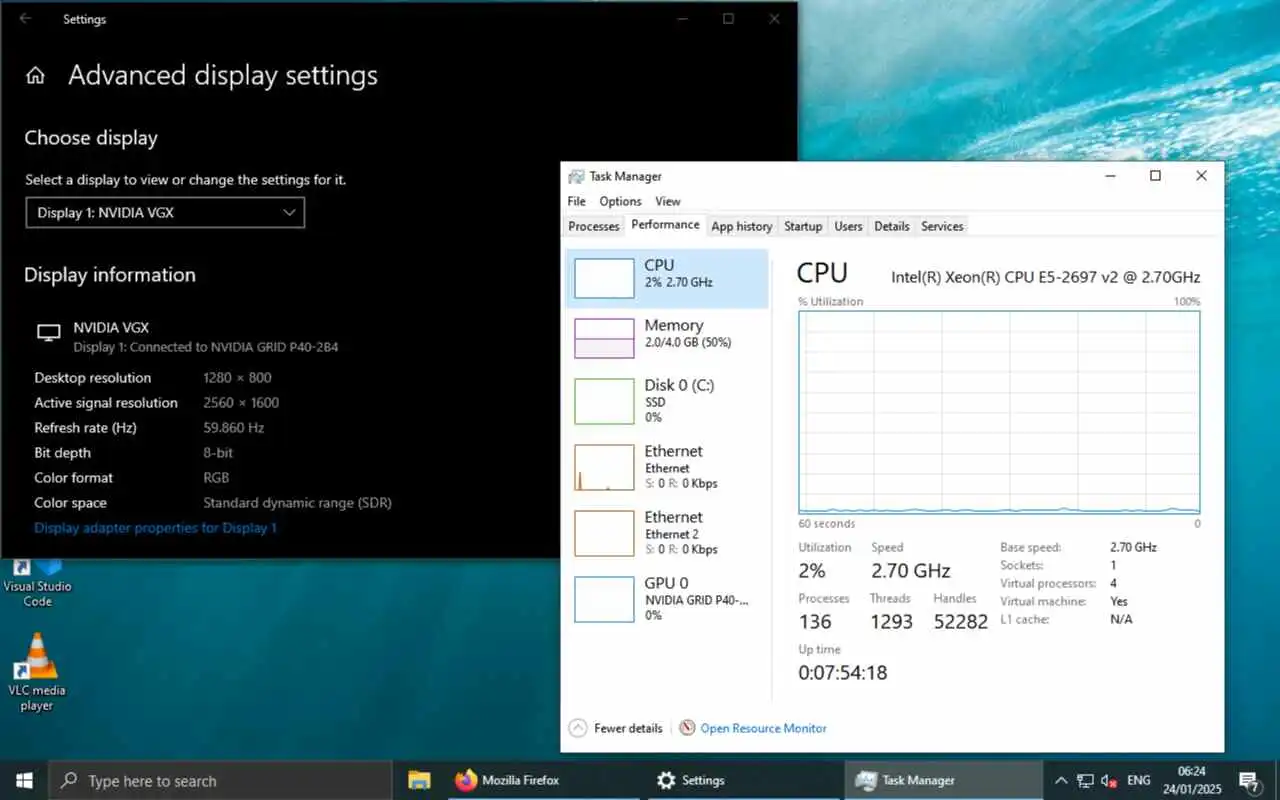
Task: Switch to the Details tab
Action: point(892,226)
